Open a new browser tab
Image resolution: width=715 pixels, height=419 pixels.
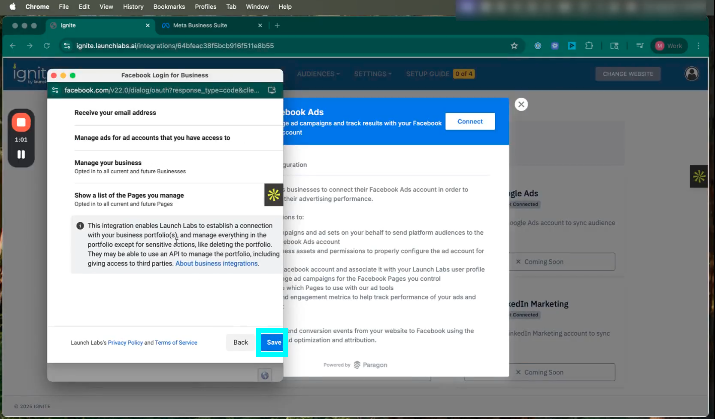(277, 26)
